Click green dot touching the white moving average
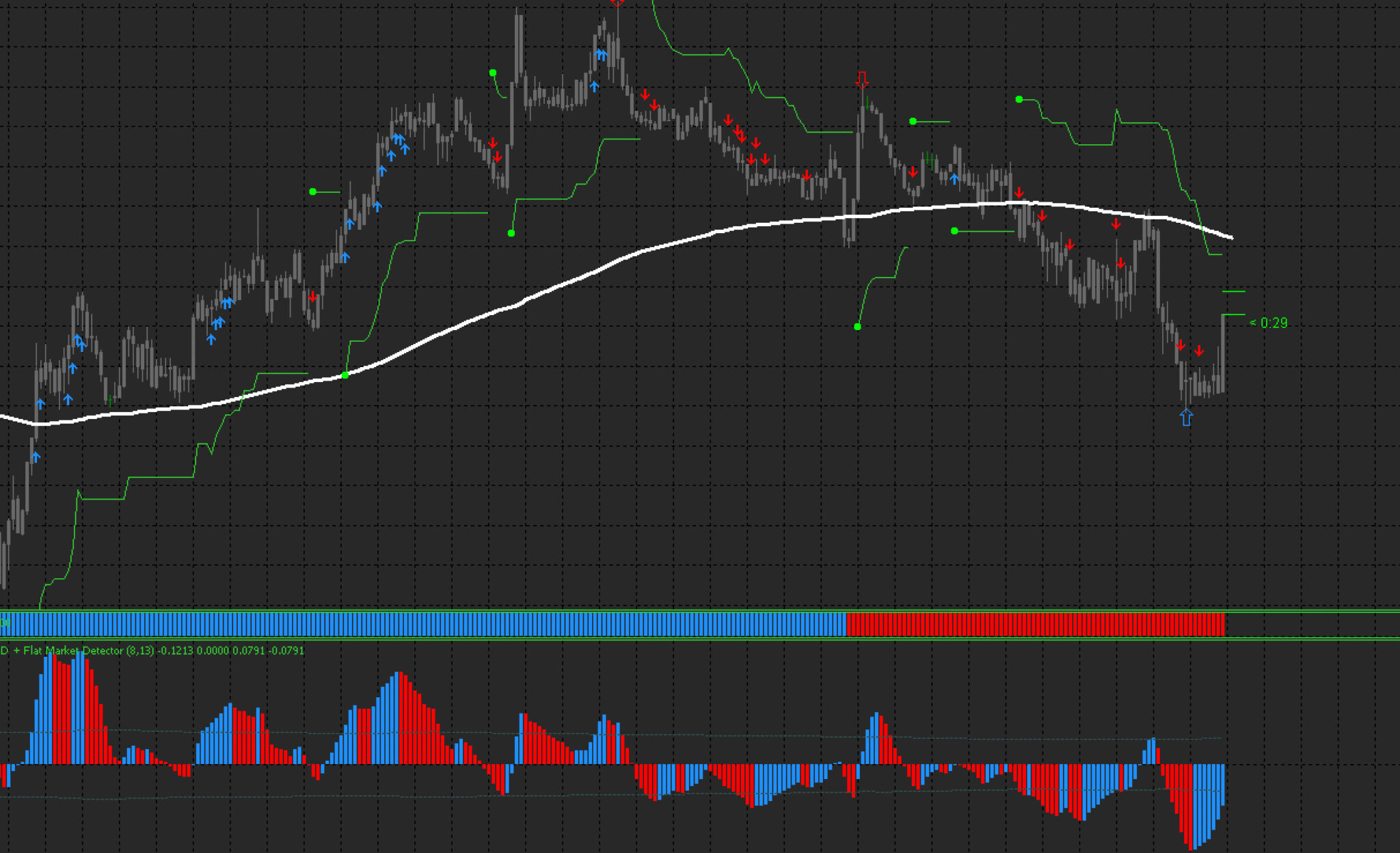 click(345, 375)
